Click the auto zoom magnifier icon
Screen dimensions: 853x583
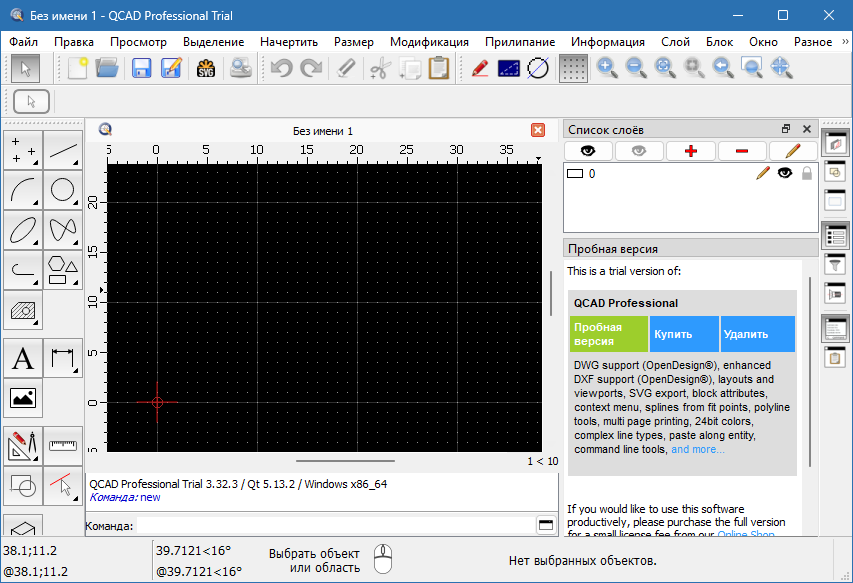664,69
